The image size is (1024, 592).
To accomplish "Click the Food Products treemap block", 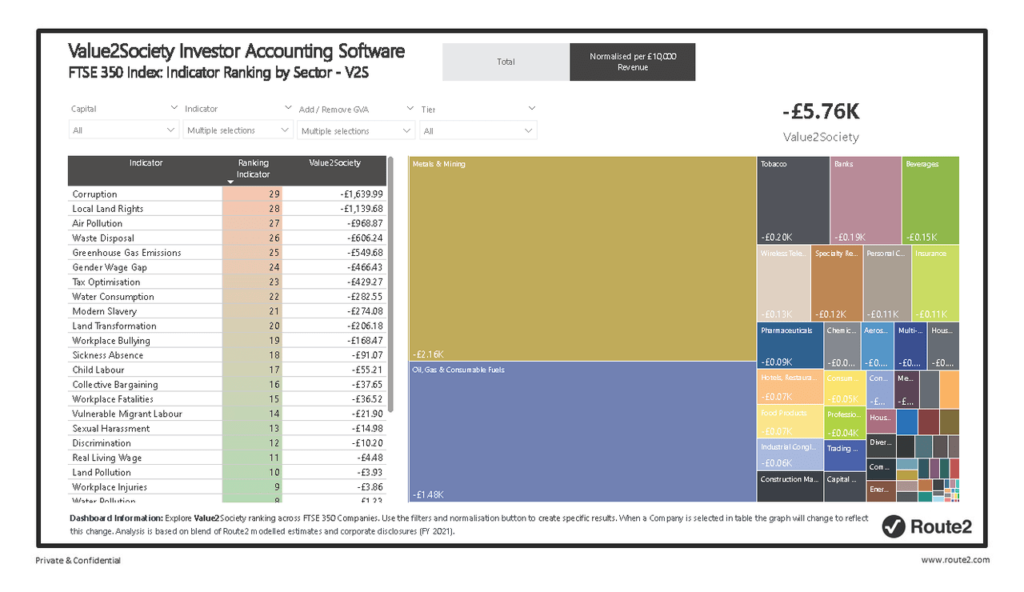I will click(790, 422).
